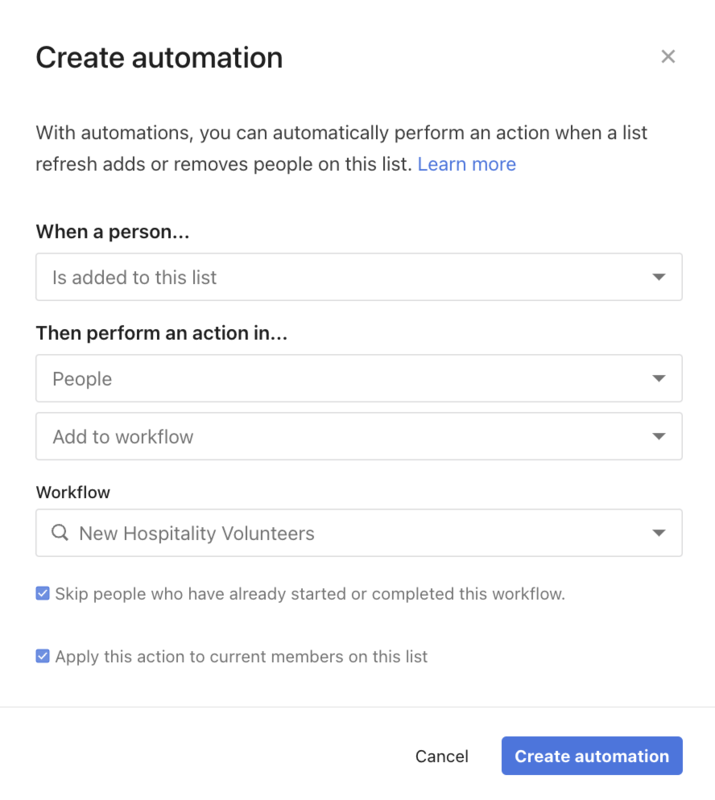Image resolution: width=715 pixels, height=800 pixels.
Task: Click the dropdown arrow on the People selector
Action: tap(660, 378)
